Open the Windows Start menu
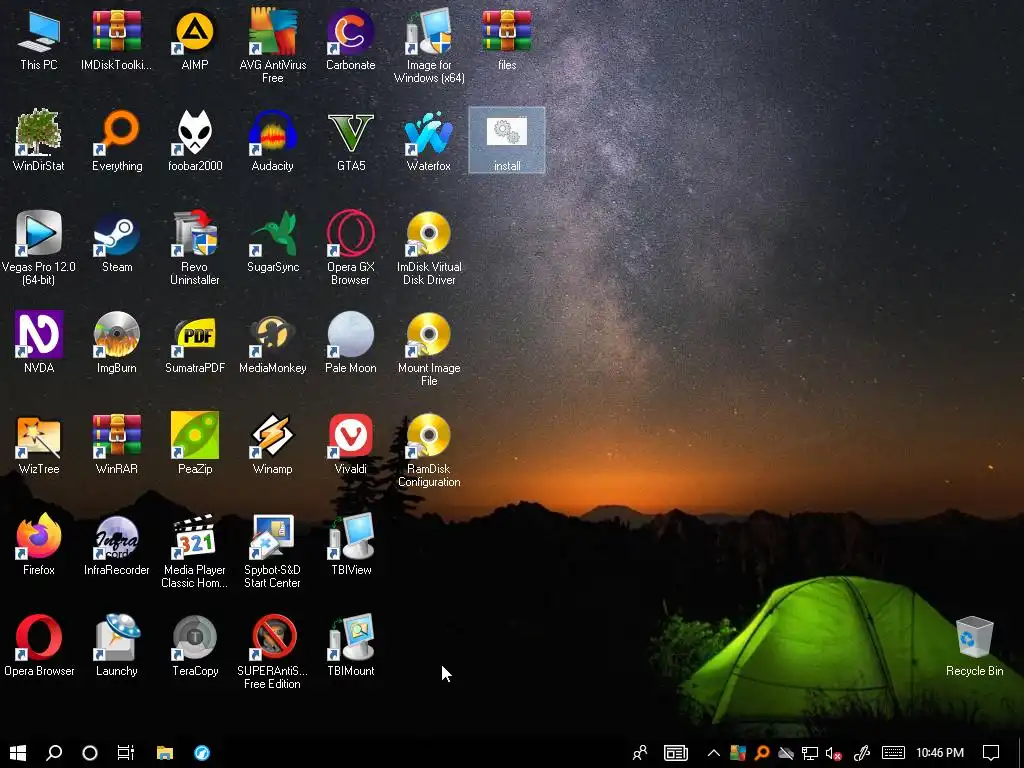This screenshot has width=1024, height=768. coord(18,753)
